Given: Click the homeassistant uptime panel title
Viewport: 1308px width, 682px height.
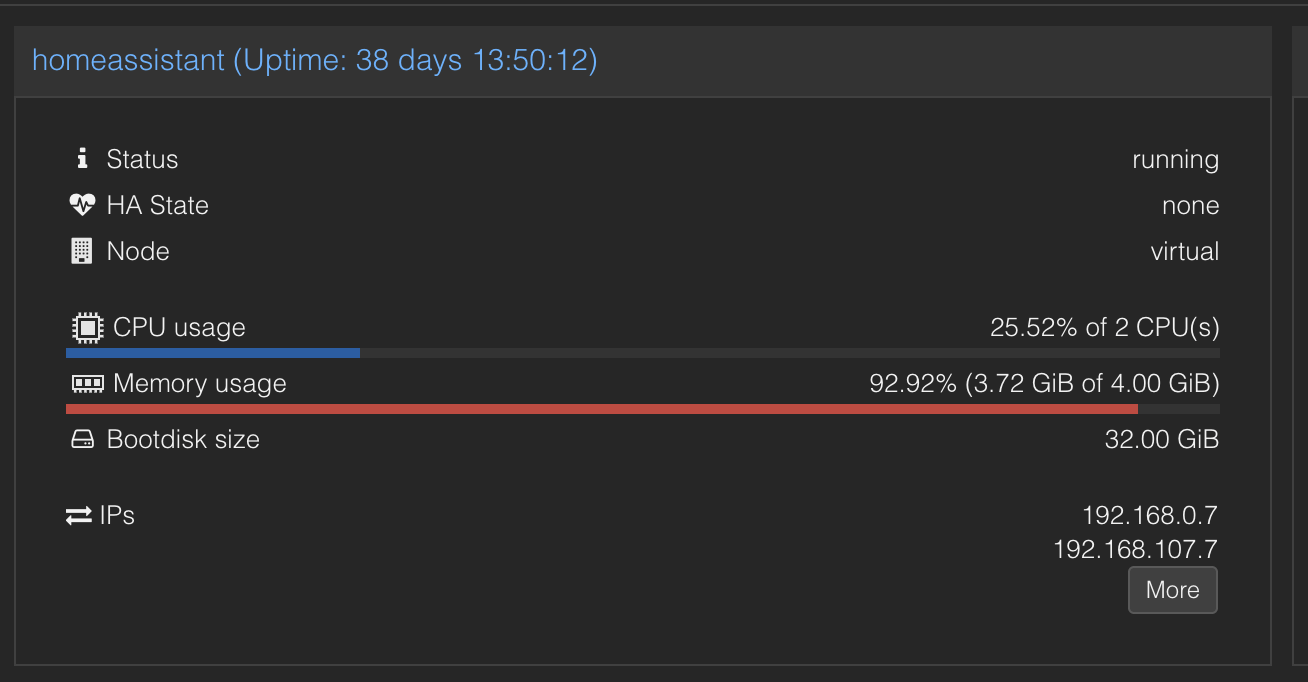Looking at the screenshot, I should tap(314, 60).
